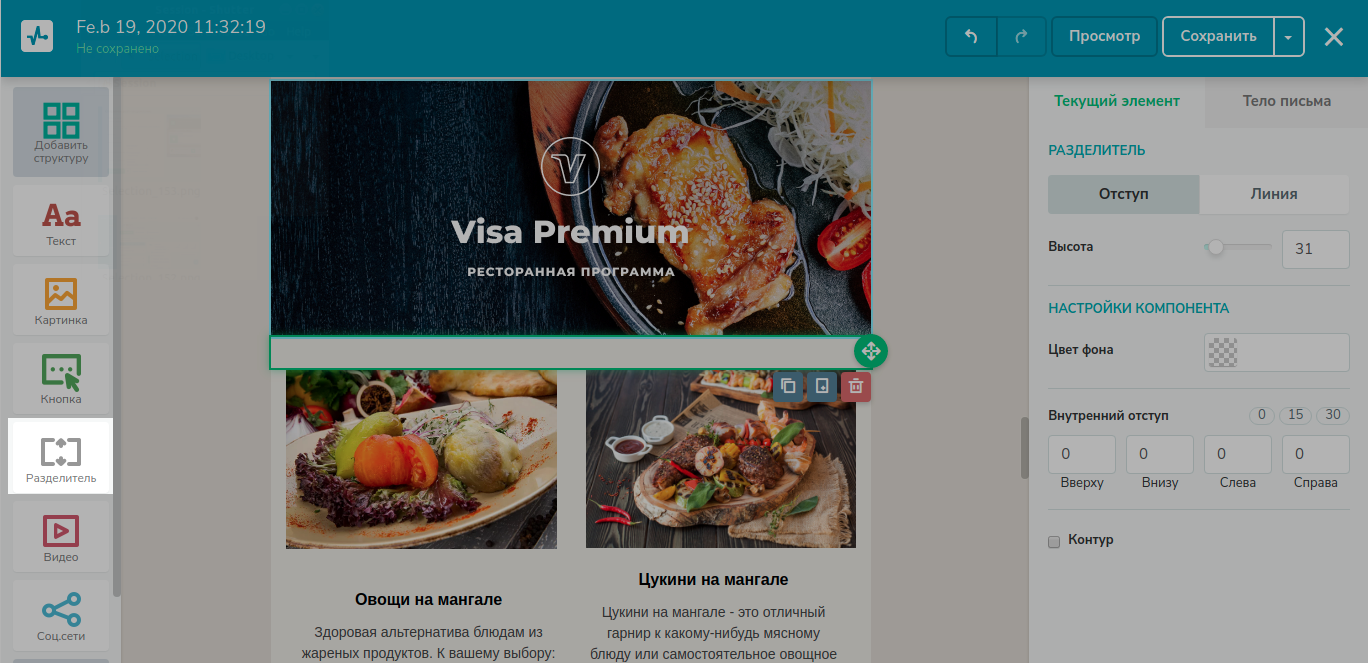Switch divider type to Линия
This screenshot has height=663, width=1368.
tap(1274, 194)
